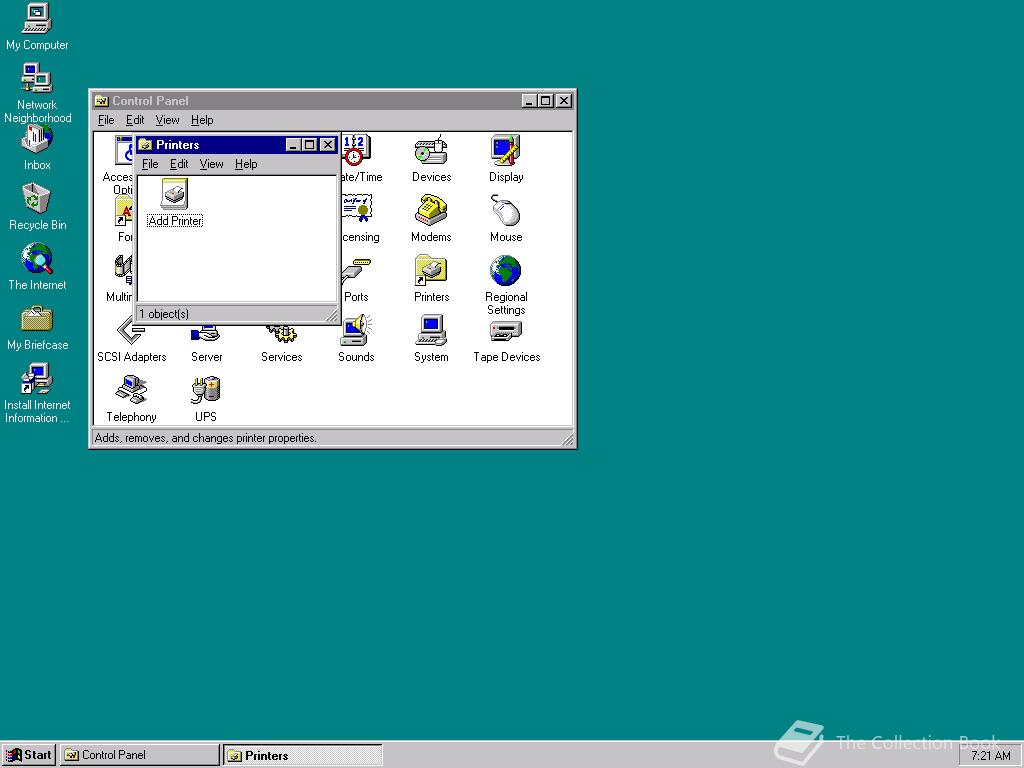Click the 7:21 AM taskbar clock
Screen dimensions: 1024x768
tap(990, 756)
